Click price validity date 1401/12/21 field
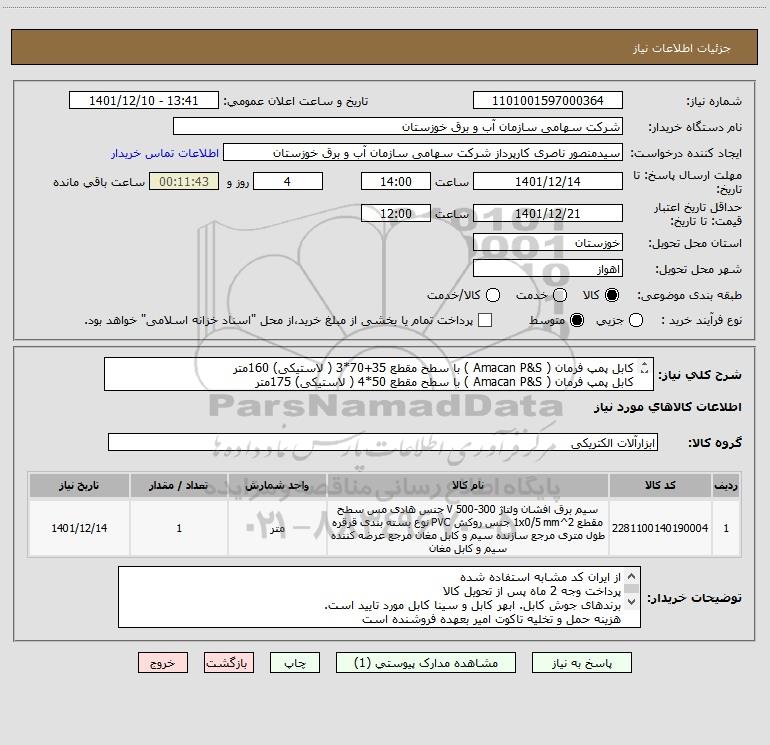The image size is (770, 745). pyautogui.click(x=548, y=213)
